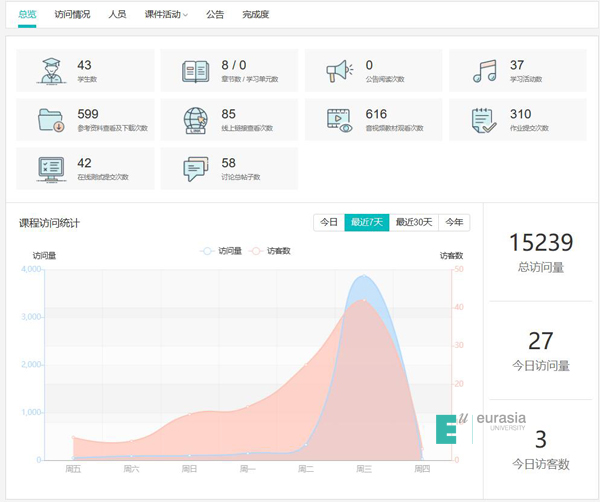This screenshot has height=502, width=600.
Task: Select the 今日 time range
Action: click(x=328, y=223)
